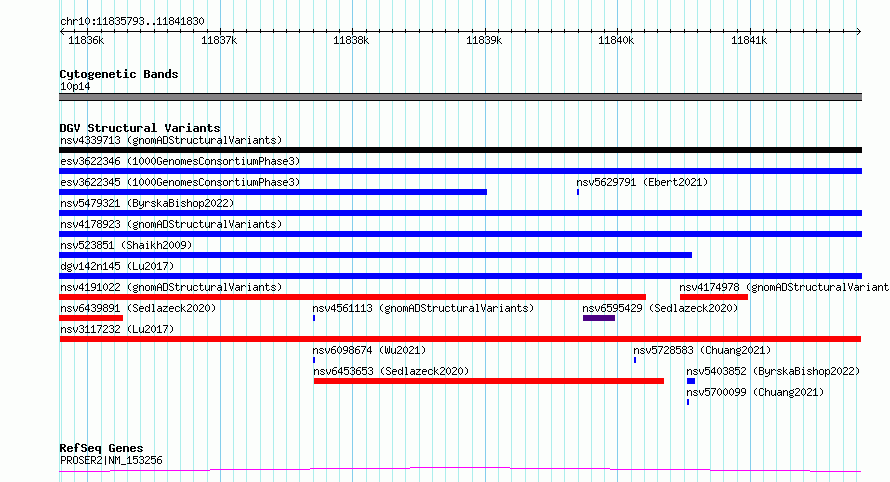Click the nsv6439891 (Sedlazeck2020) label
The image size is (890, 482).
(138, 308)
